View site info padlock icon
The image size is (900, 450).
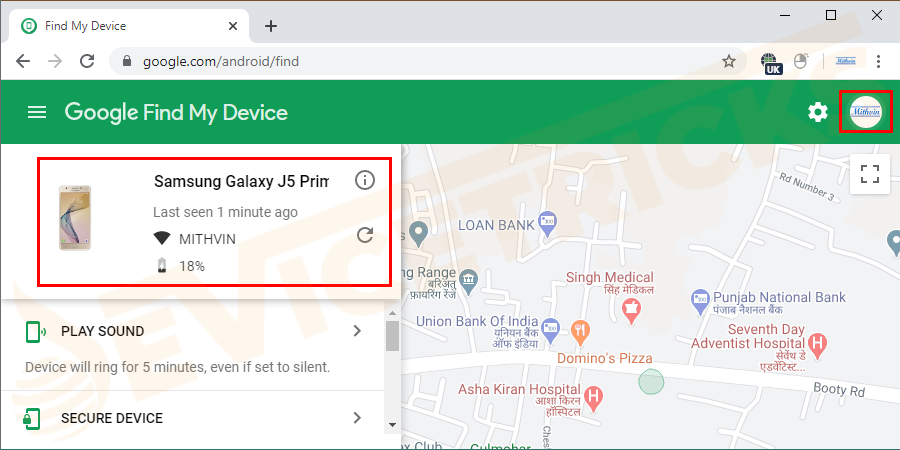tap(127, 61)
